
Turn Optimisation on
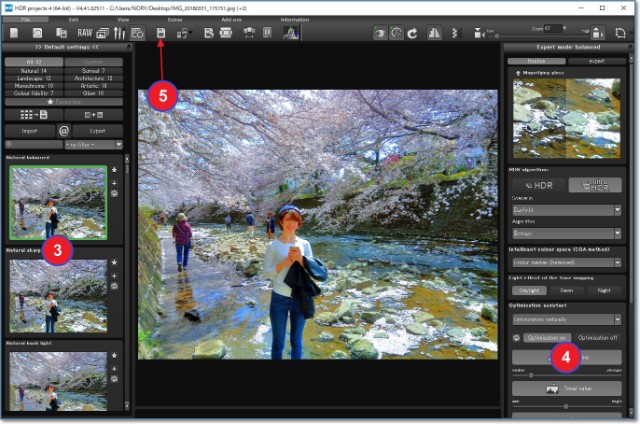tap(546, 337)
